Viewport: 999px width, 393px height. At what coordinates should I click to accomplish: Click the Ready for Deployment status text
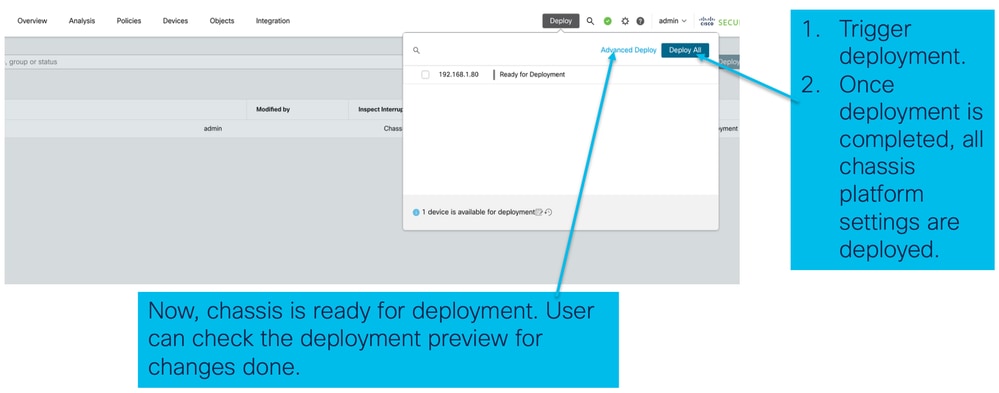click(532, 75)
